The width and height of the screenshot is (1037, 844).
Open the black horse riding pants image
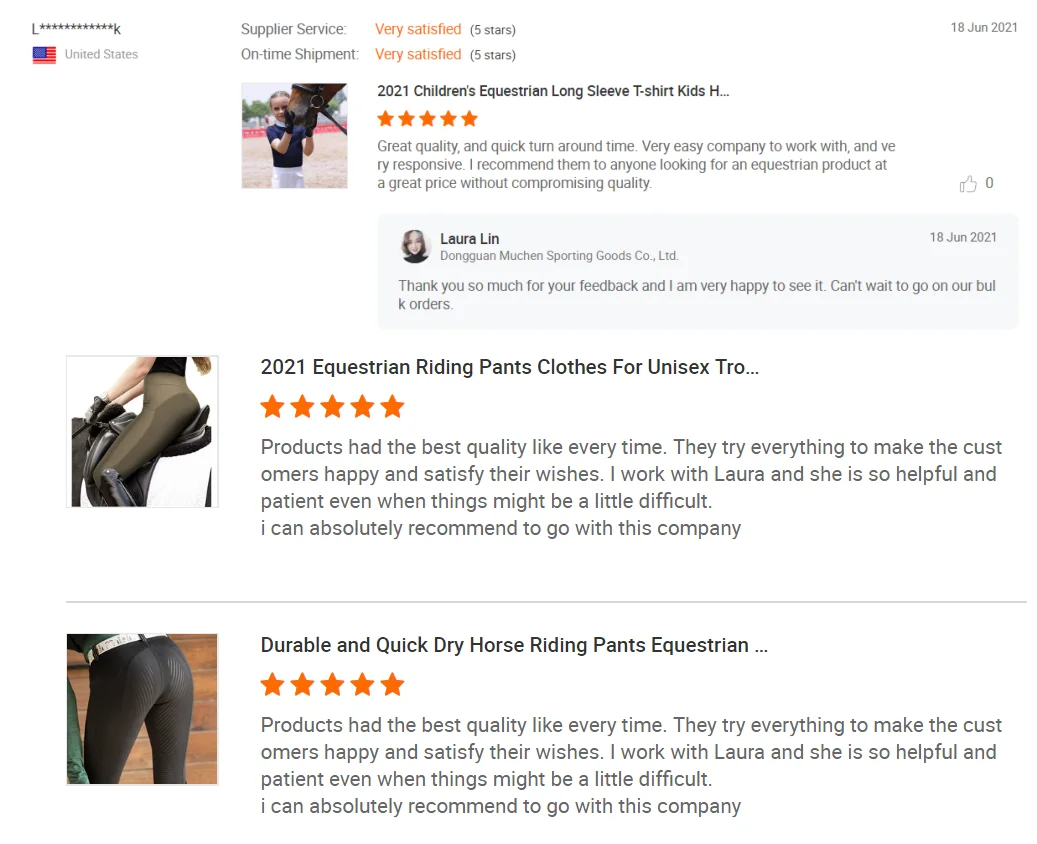click(142, 709)
